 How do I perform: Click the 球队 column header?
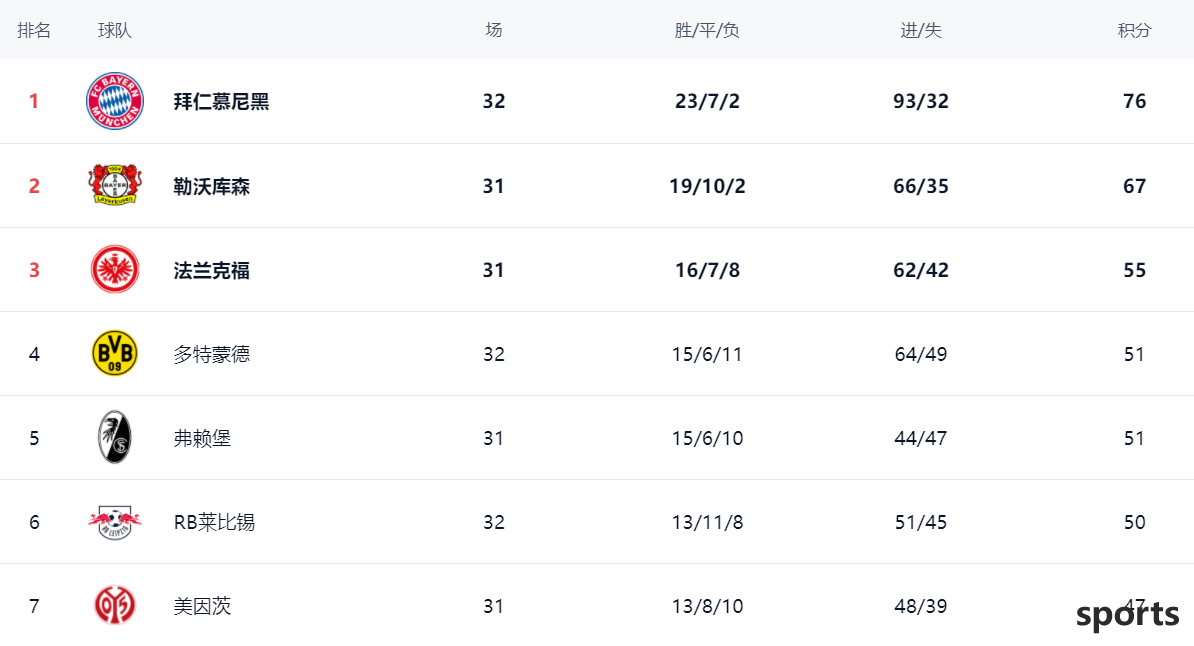(x=115, y=30)
